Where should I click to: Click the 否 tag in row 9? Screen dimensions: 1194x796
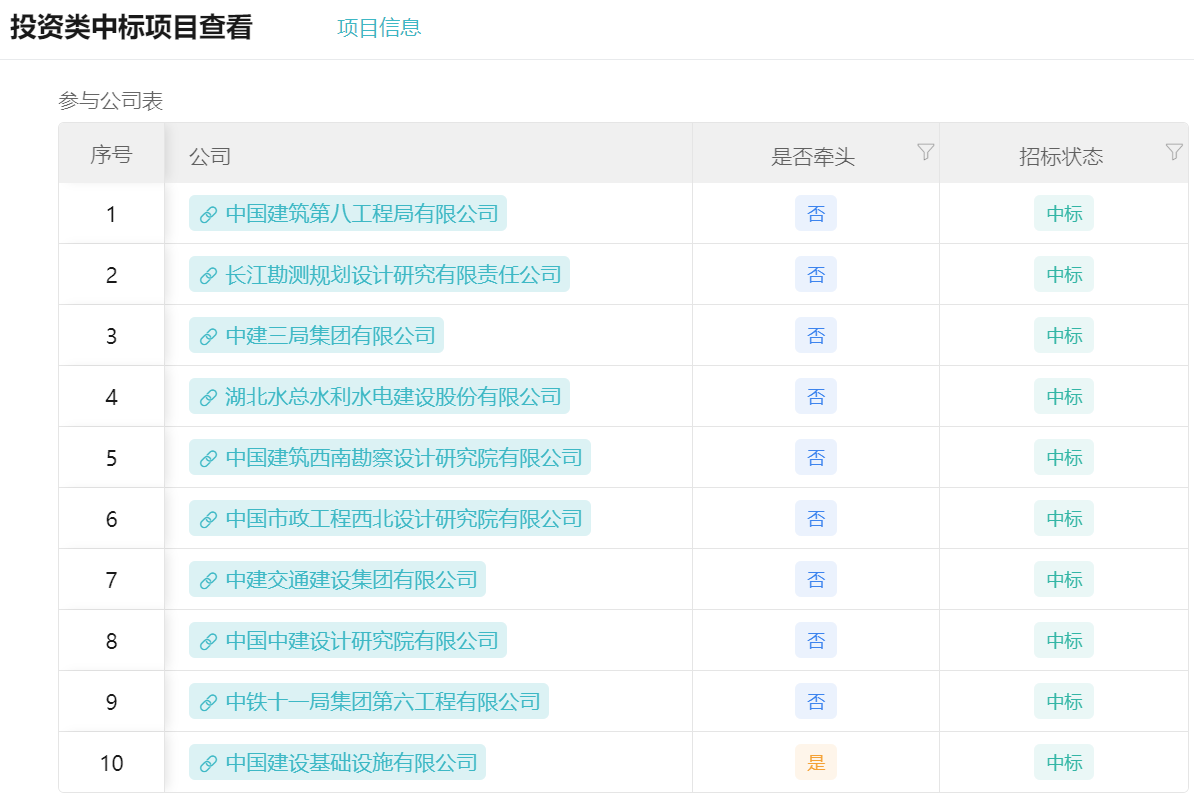(816, 702)
